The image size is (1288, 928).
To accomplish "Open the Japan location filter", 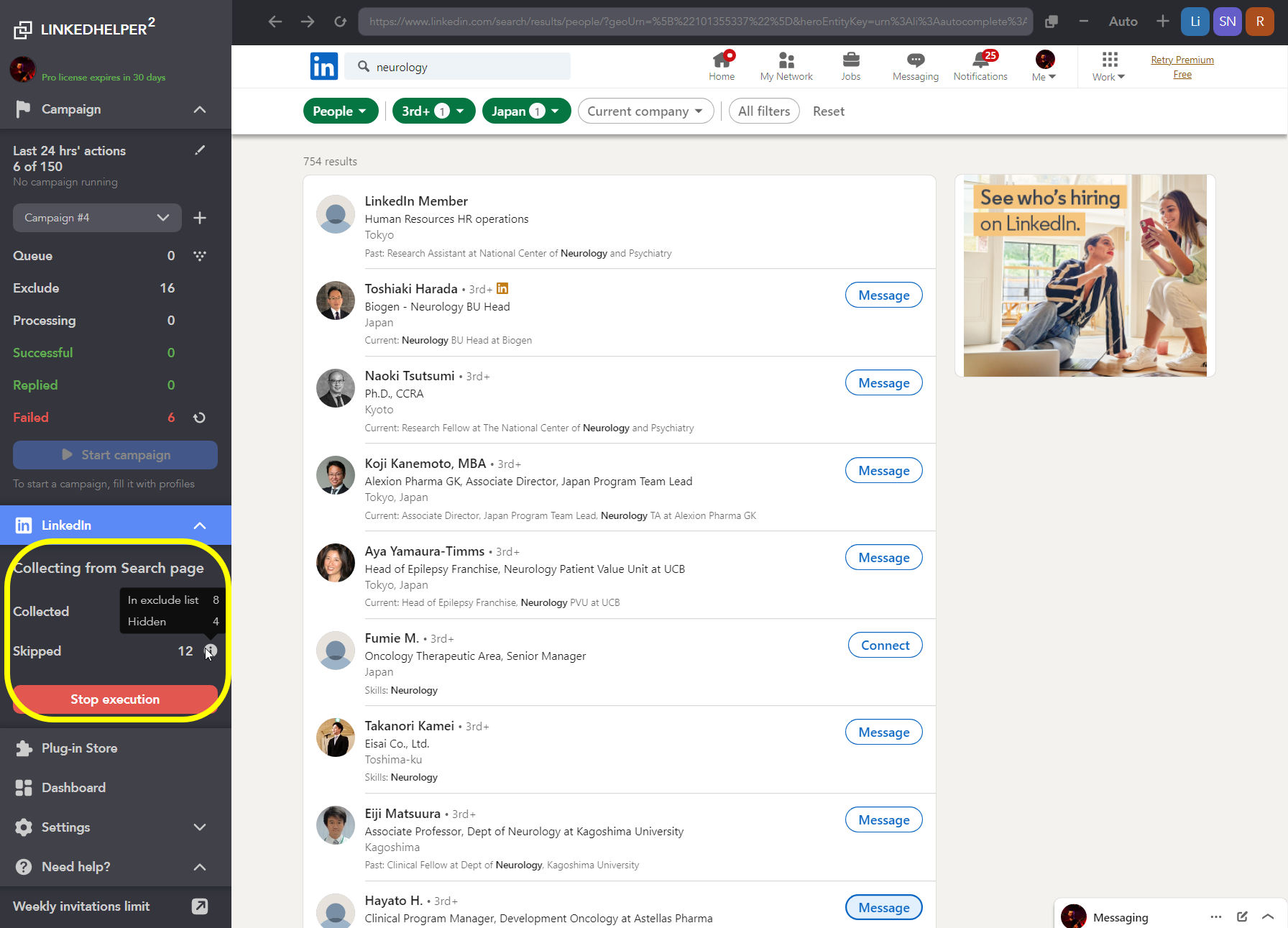I will (527, 111).
